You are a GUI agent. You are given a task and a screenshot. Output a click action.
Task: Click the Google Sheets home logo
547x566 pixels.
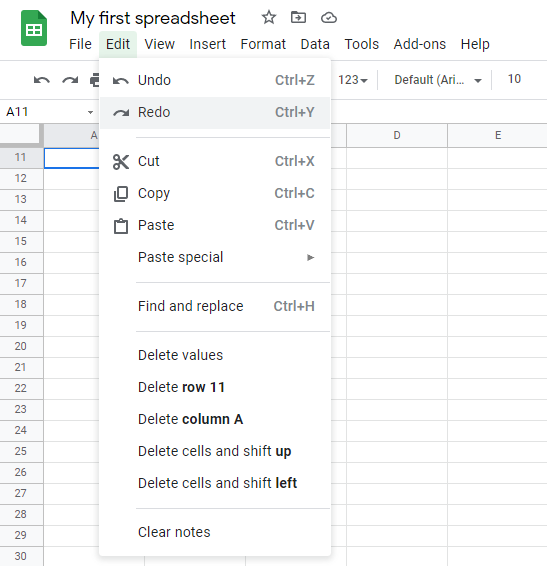[x=34, y=28]
